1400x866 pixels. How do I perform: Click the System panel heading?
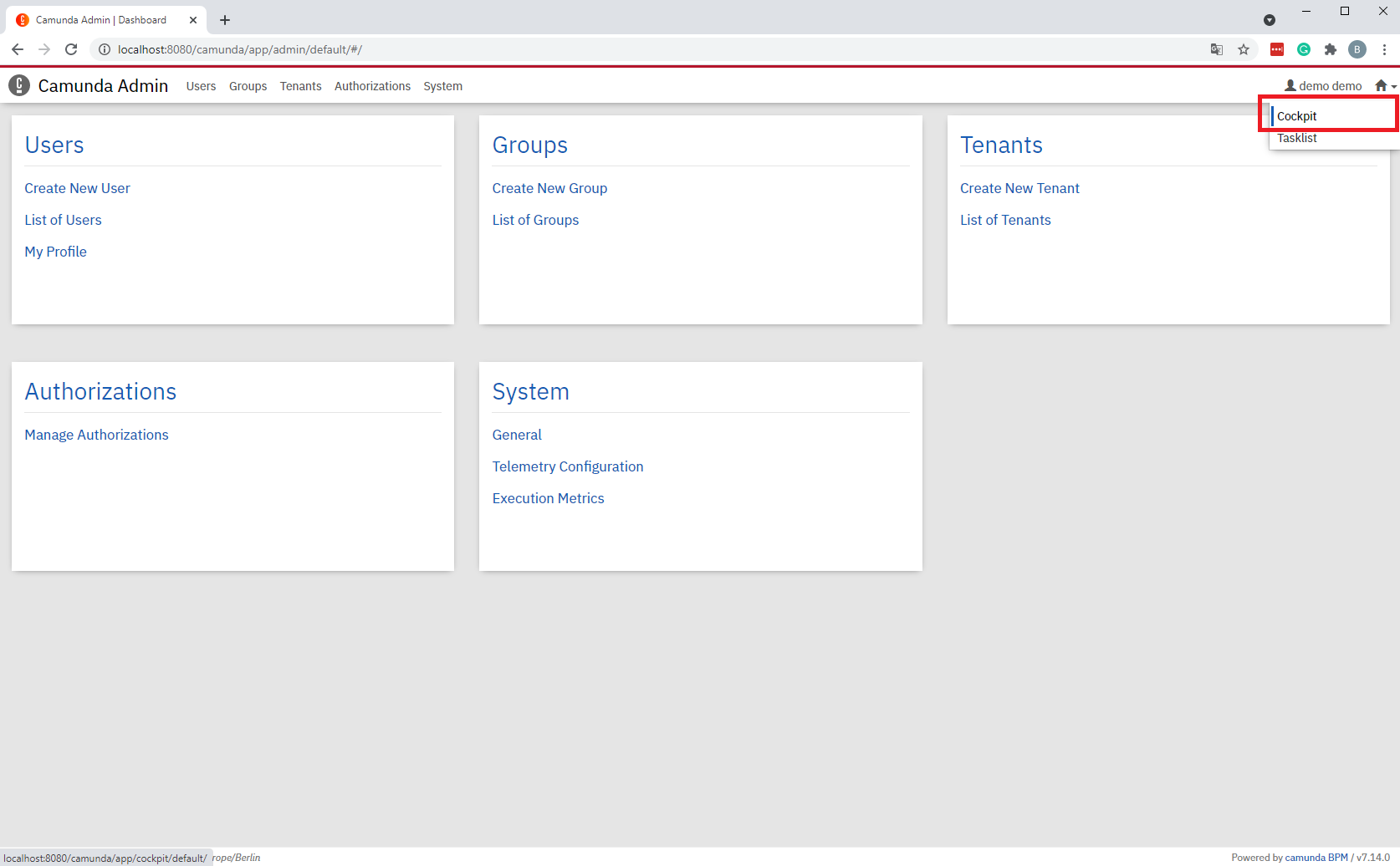(x=530, y=391)
